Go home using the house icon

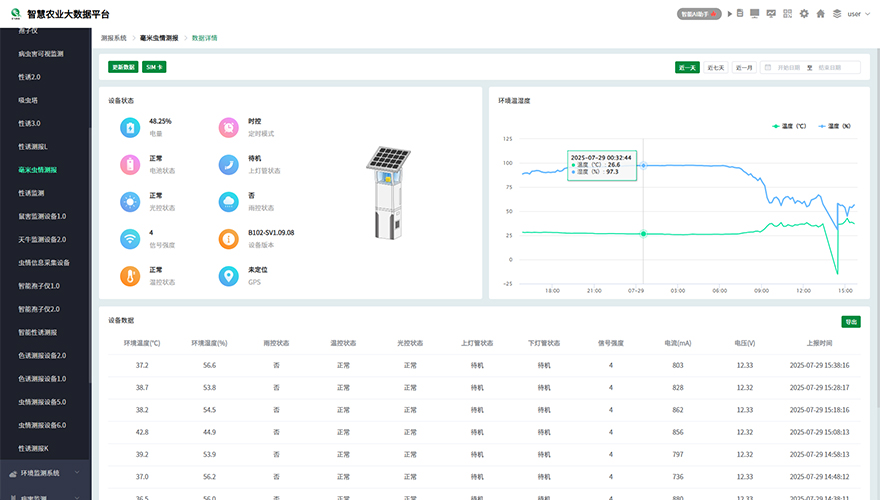click(x=820, y=14)
